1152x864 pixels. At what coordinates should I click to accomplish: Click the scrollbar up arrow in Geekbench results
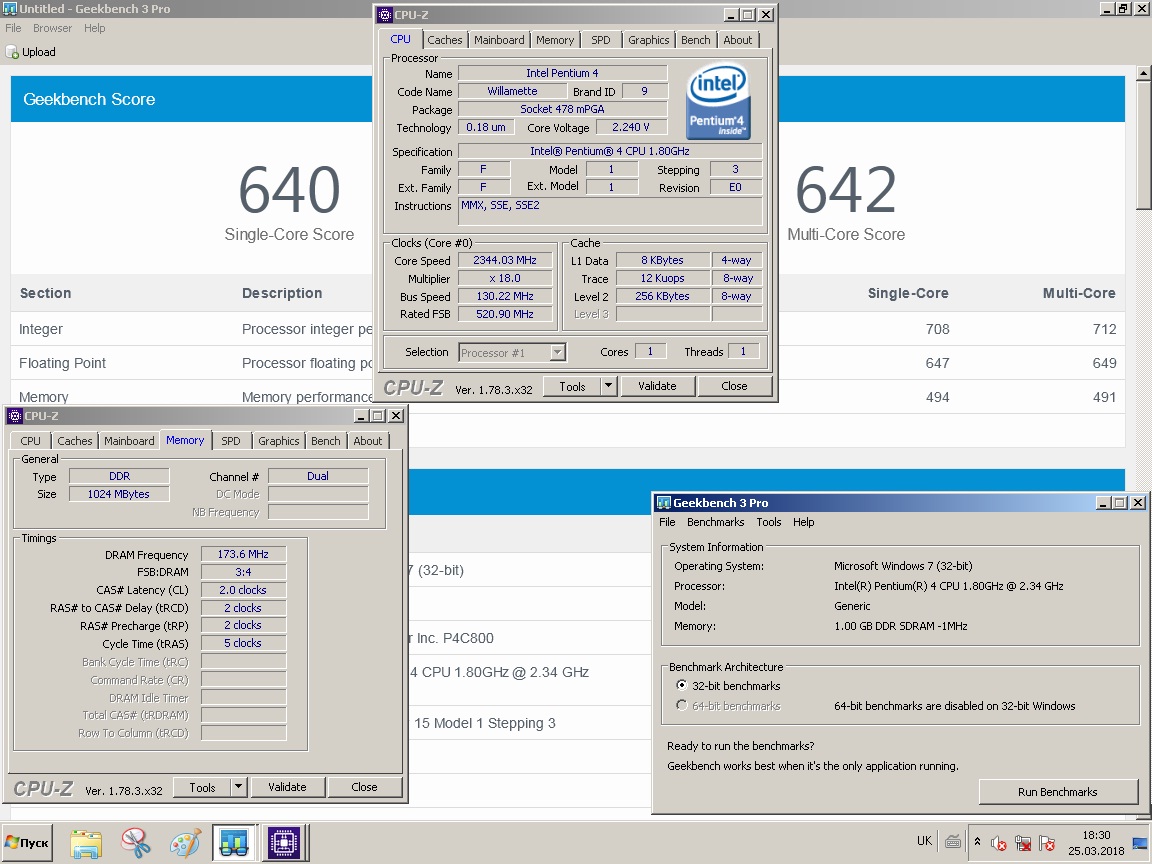(x=1143, y=73)
